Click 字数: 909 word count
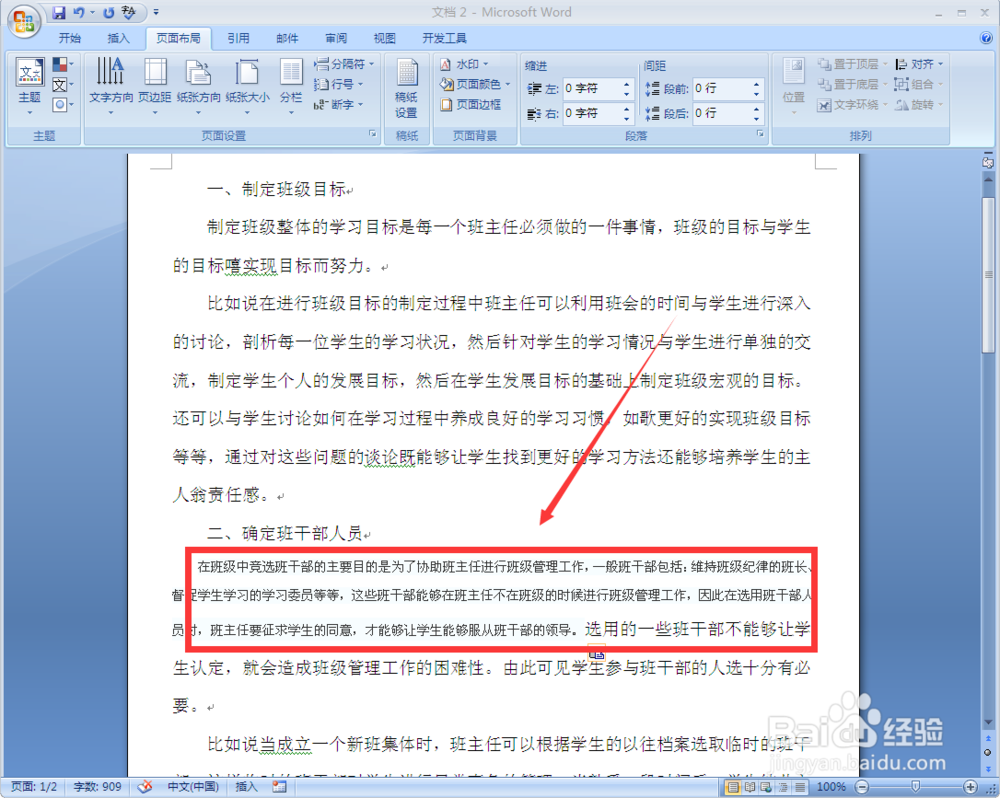 click(98, 787)
